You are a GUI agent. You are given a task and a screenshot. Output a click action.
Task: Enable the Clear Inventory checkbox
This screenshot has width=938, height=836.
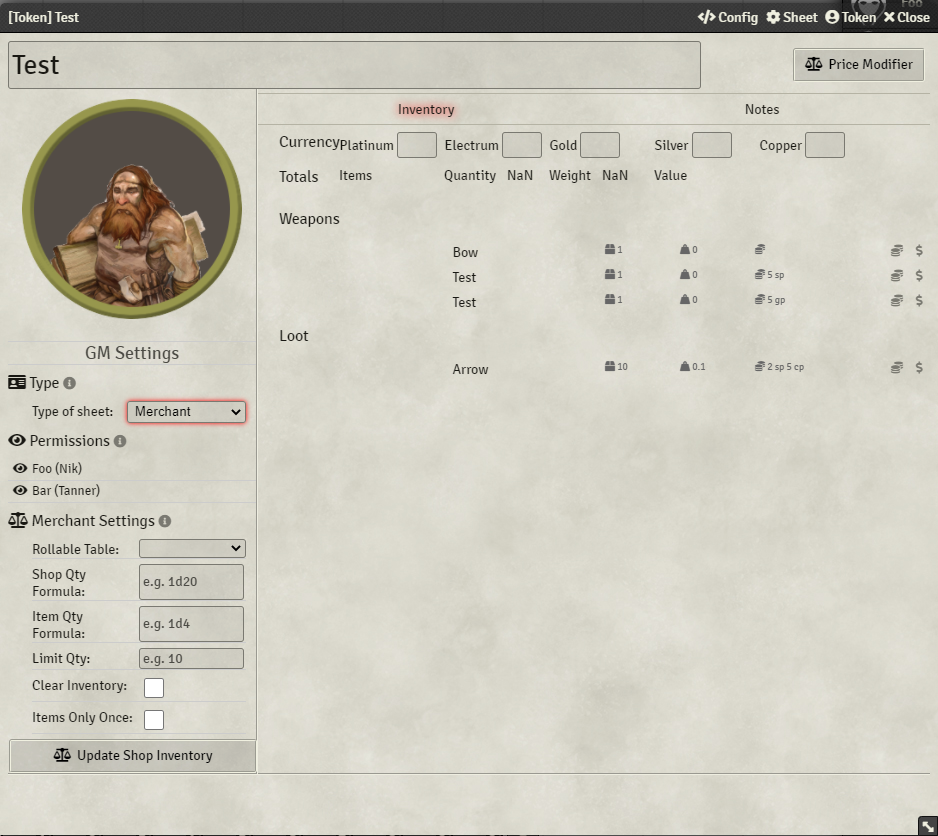coord(154,687)
